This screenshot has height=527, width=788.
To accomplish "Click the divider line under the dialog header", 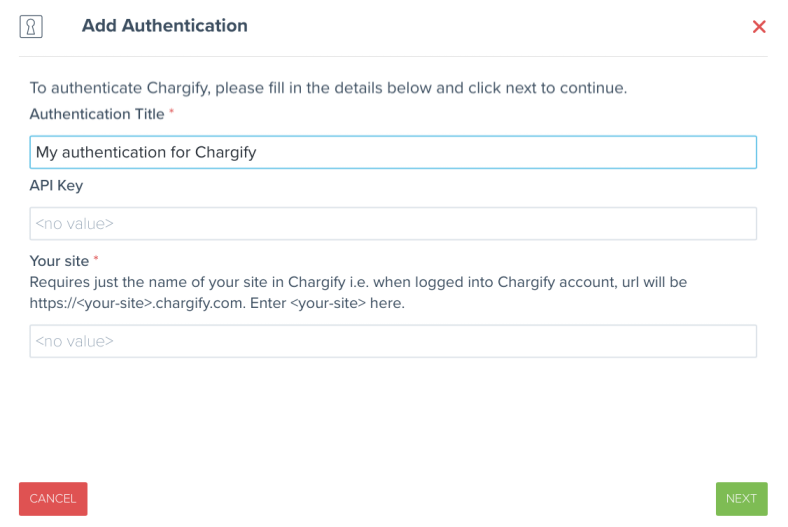I will tap(393, 56).
